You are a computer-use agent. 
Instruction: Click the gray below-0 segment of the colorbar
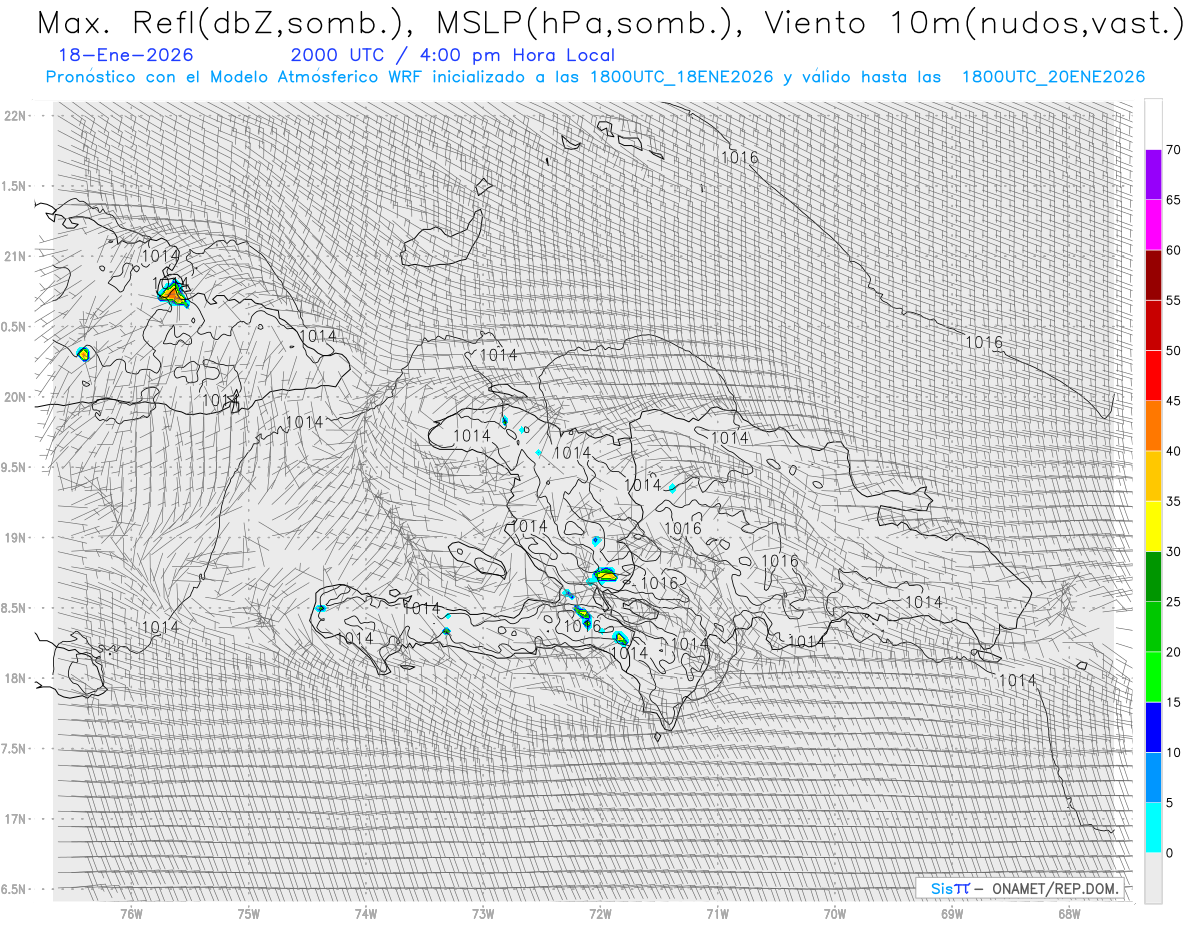coord(1153,878)
